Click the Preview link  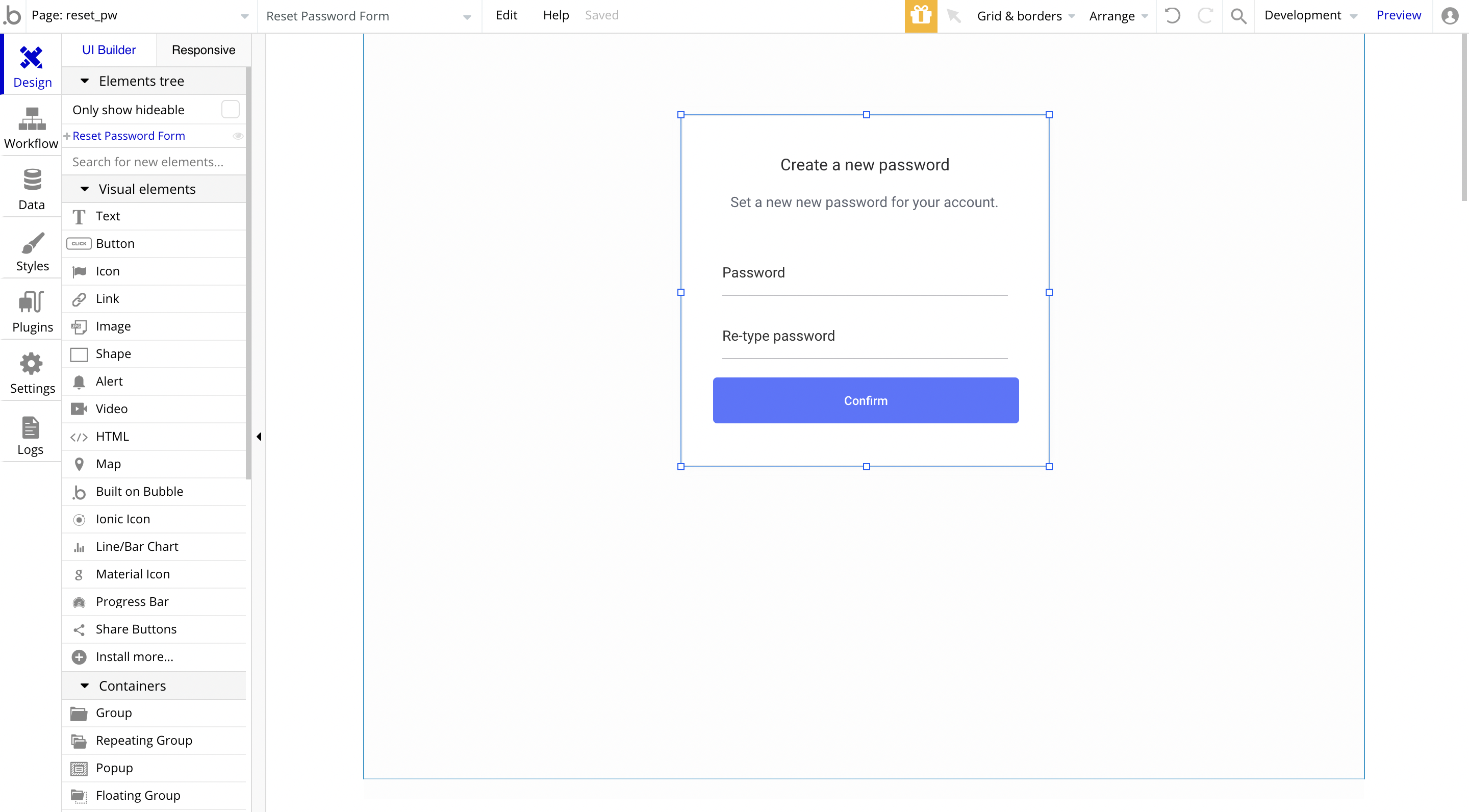pos(1398,15)
